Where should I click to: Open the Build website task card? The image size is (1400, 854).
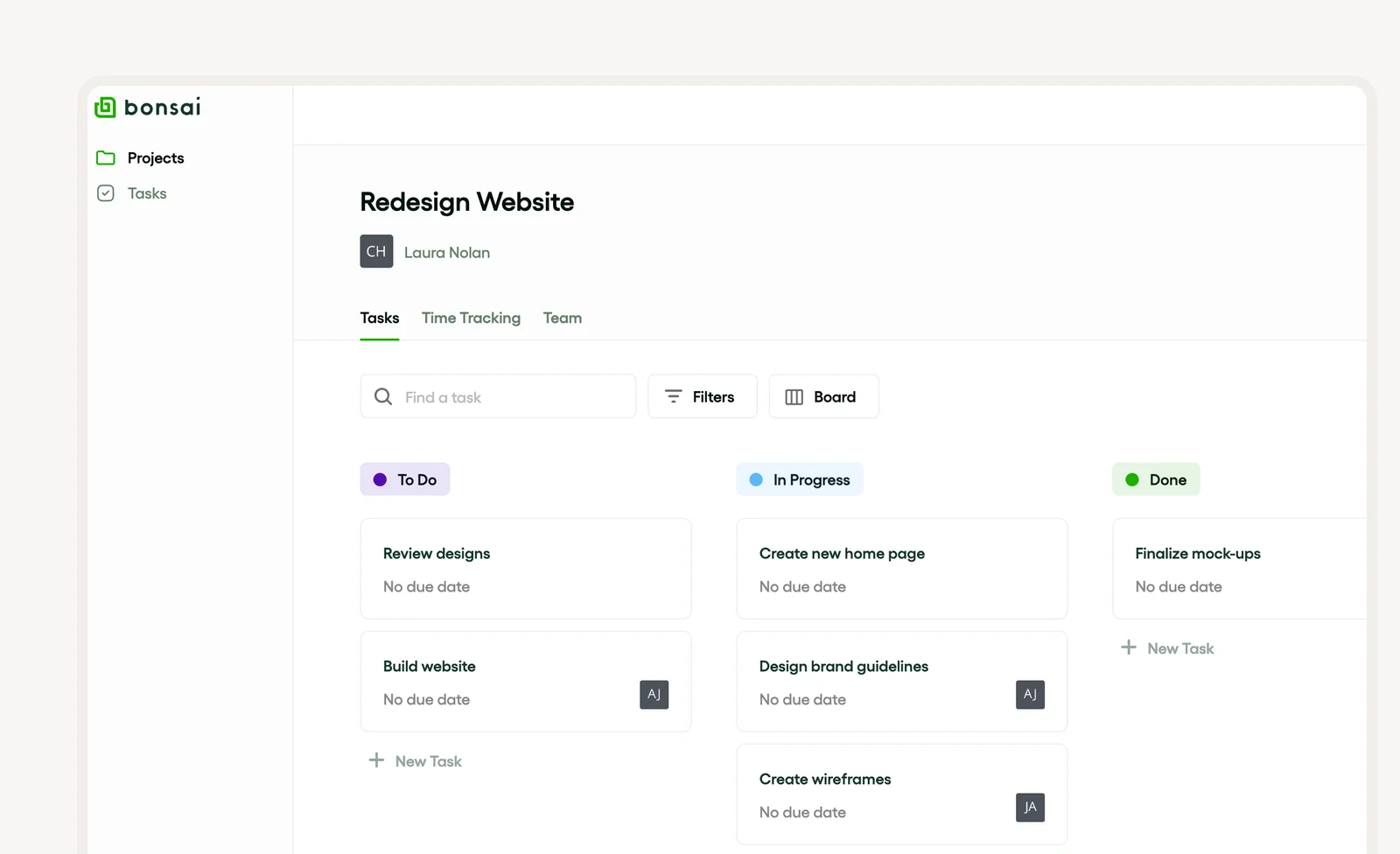526,682
